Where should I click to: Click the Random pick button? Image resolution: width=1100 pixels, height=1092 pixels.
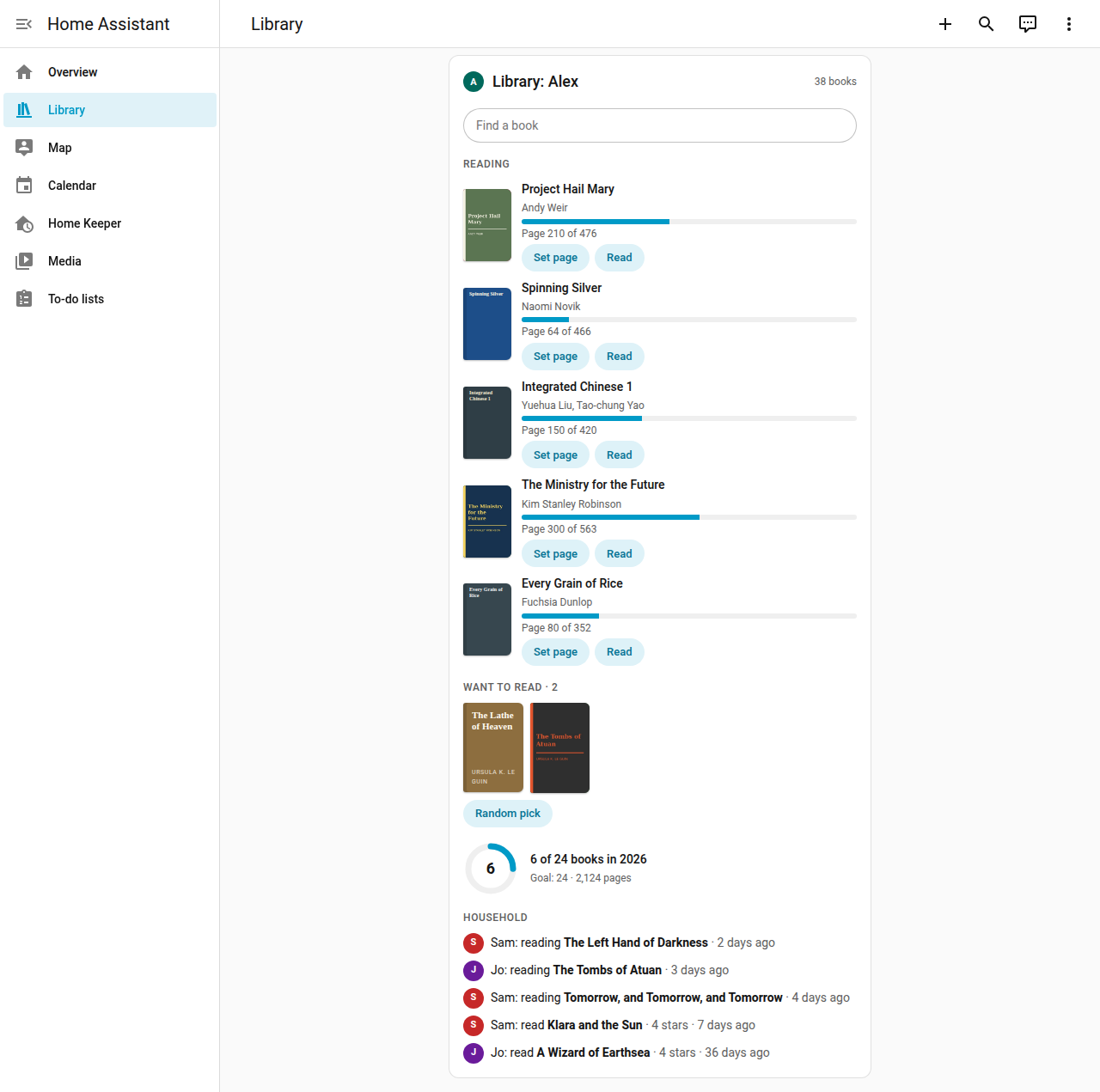(x=508, y=814)
